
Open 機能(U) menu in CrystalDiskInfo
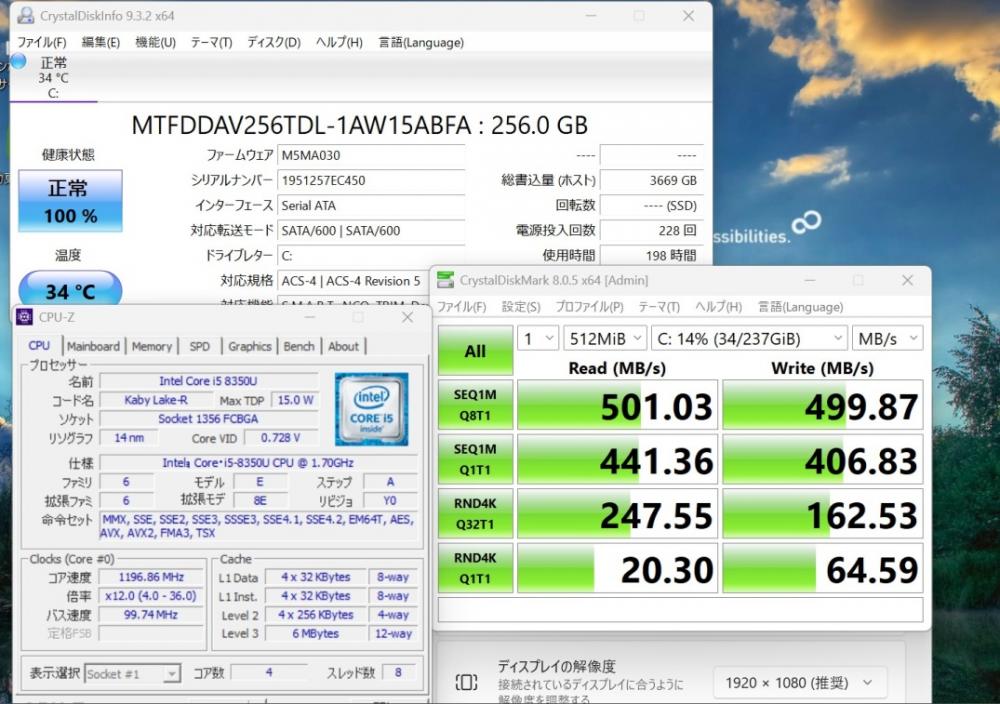(x=156, y=42)
